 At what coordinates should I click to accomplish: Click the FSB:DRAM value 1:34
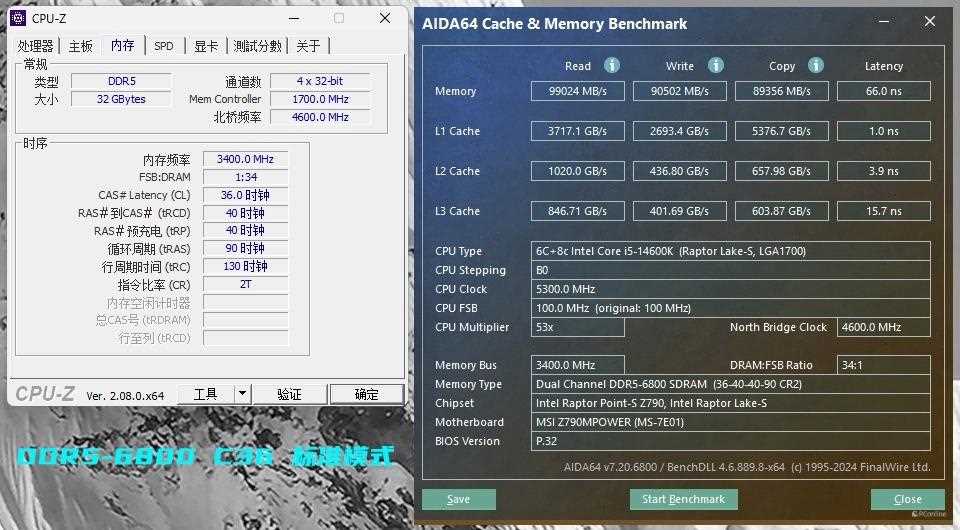click(x=246, y=177)
